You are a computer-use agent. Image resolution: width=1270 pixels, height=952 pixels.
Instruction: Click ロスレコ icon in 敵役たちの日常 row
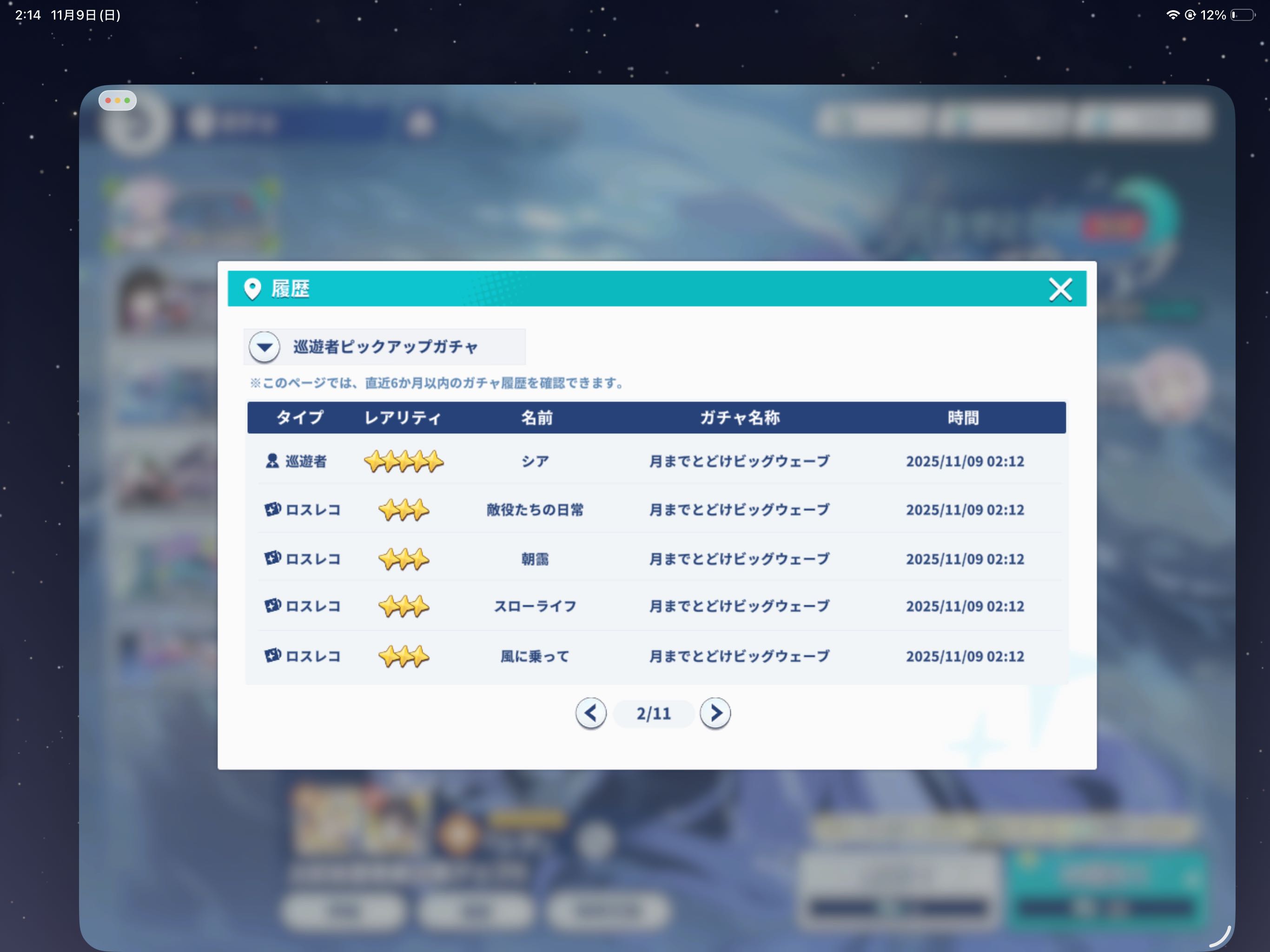point(273,509)
